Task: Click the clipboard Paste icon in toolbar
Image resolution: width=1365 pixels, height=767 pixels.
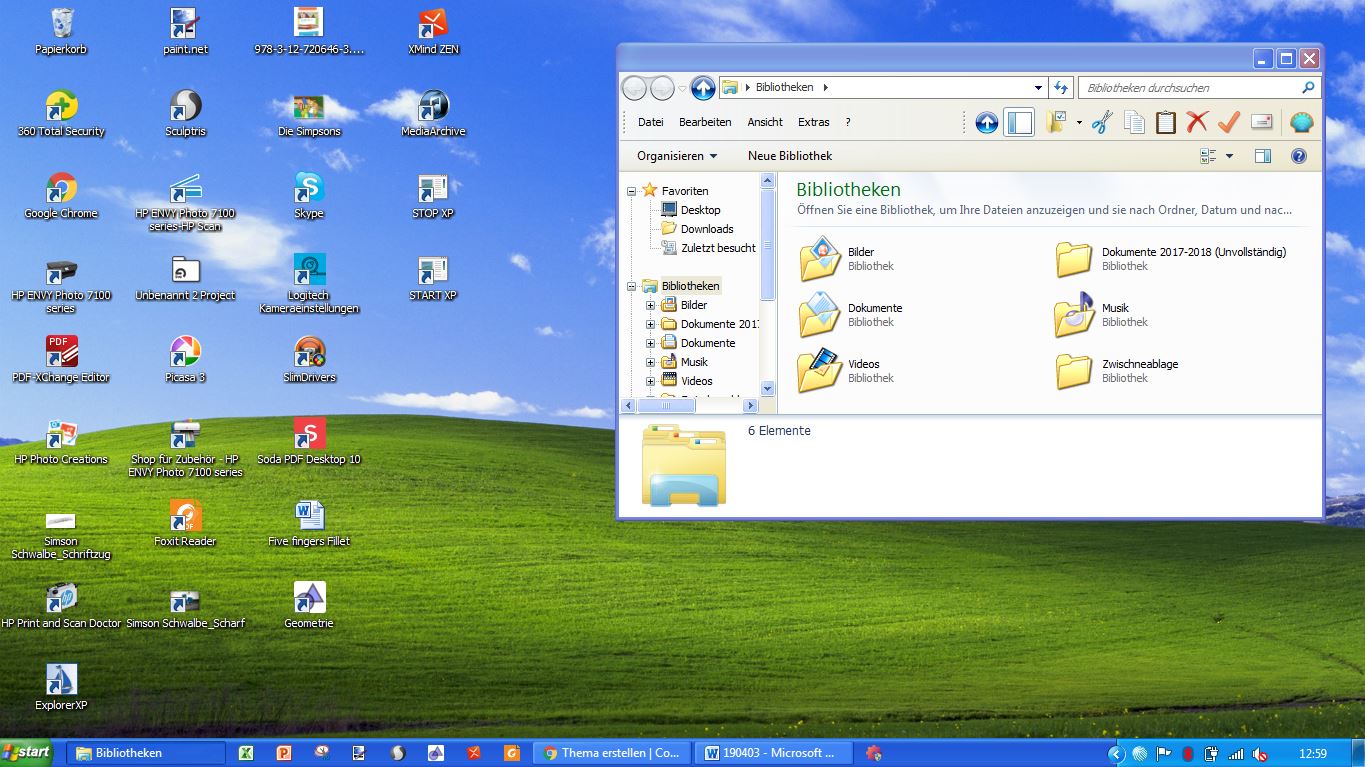Action: tap(1166, 122)
